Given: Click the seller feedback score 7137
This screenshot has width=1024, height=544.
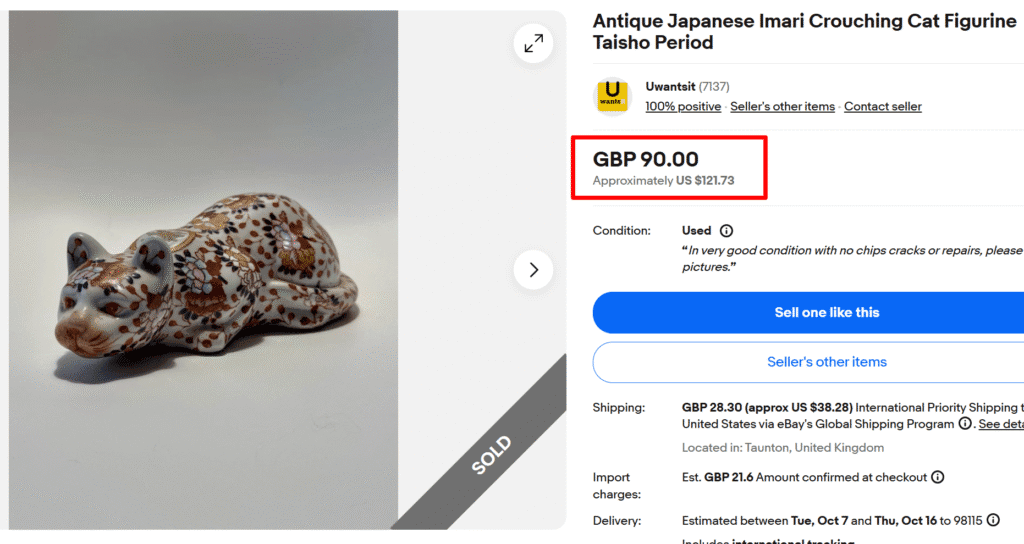Looking at the screenshot, I should [714, 87].
